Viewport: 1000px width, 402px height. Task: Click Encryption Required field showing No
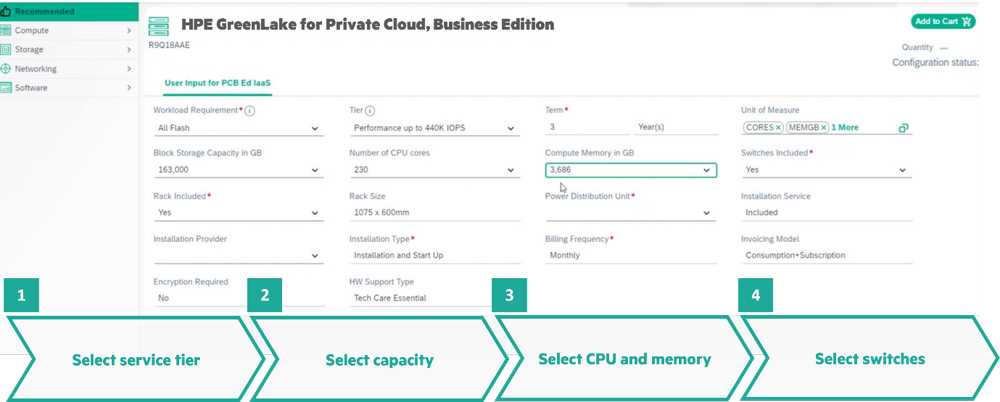click(x=238, y=299)
